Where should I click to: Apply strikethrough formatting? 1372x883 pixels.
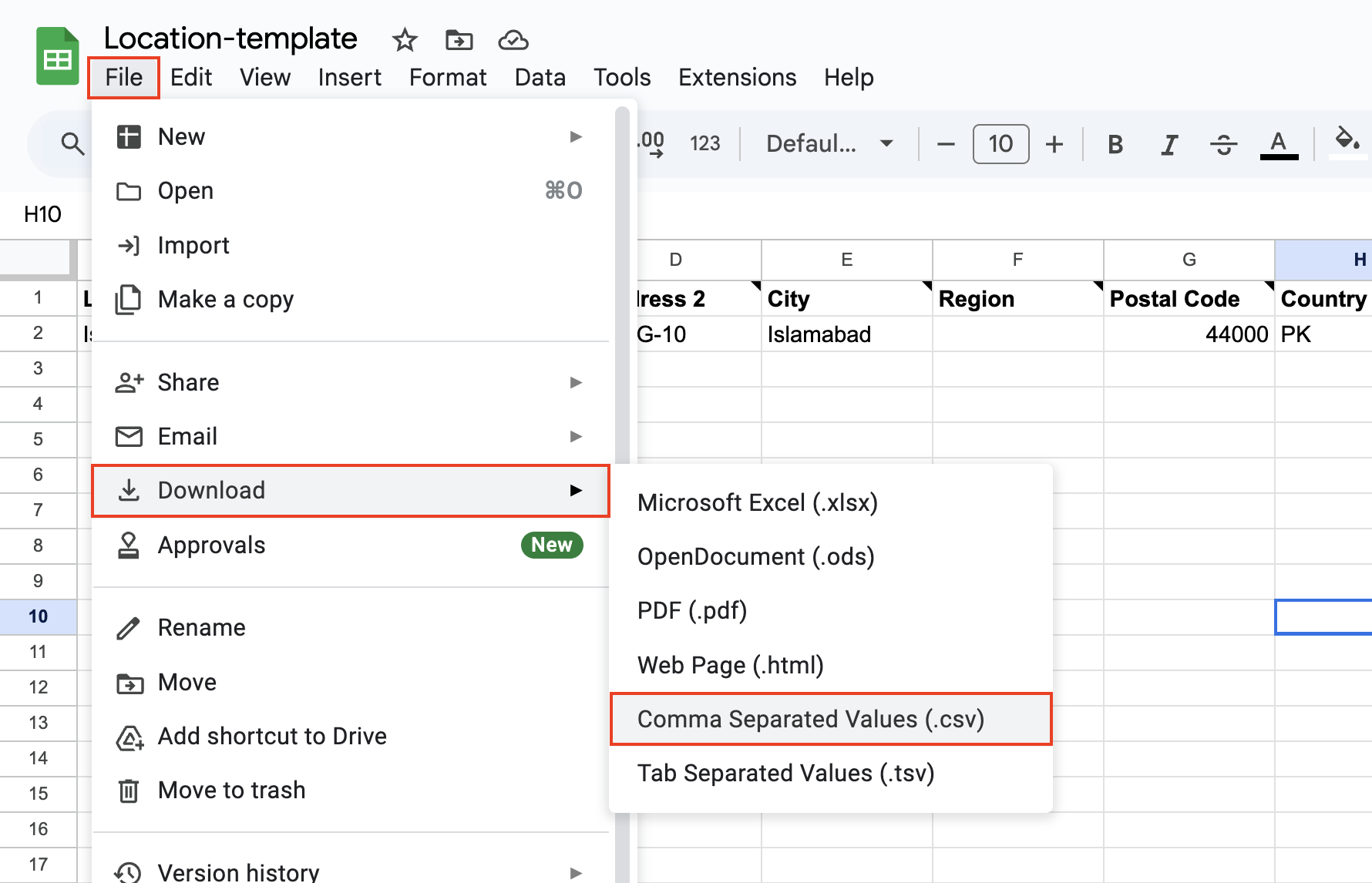1223,144
